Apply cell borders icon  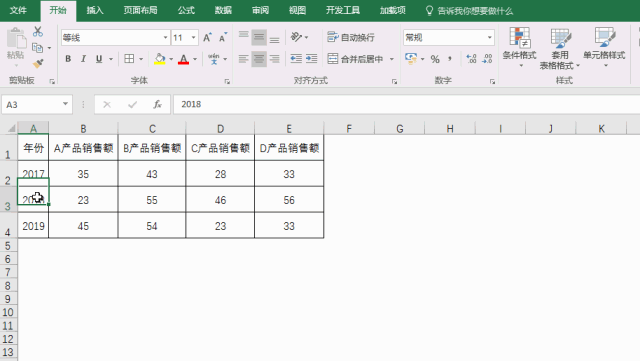pos(129,59)
